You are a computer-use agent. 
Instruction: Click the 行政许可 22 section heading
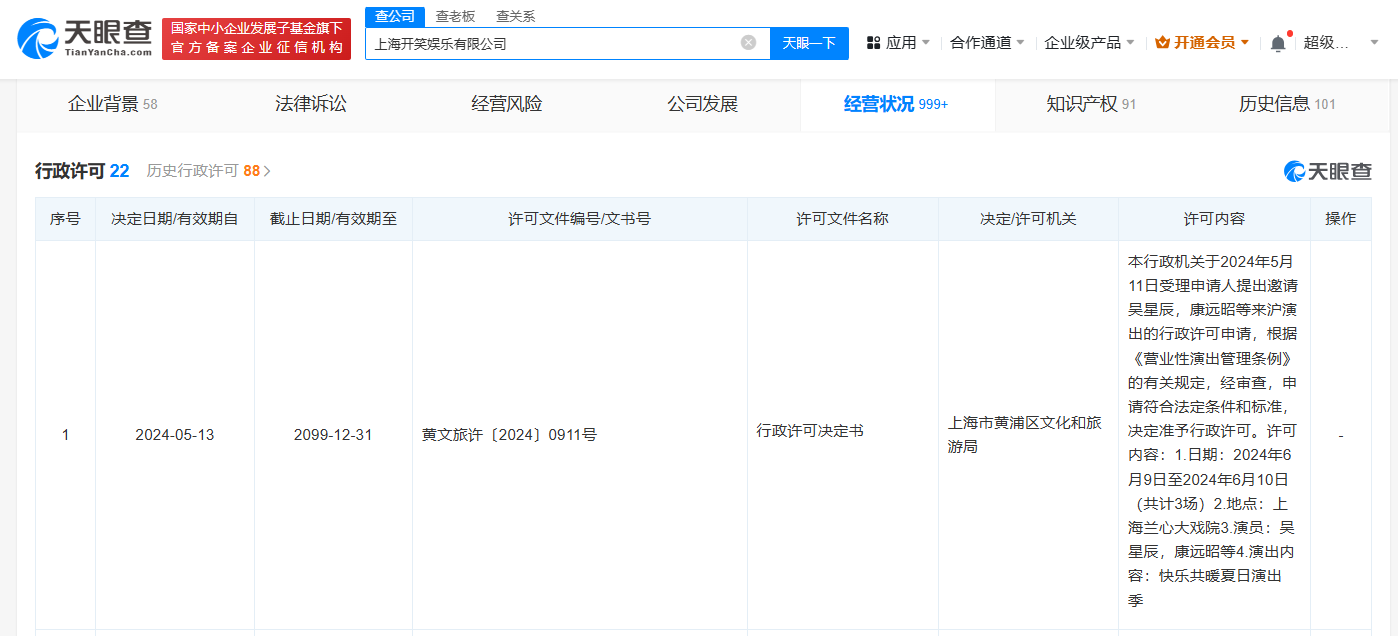(x=82, y=171)
